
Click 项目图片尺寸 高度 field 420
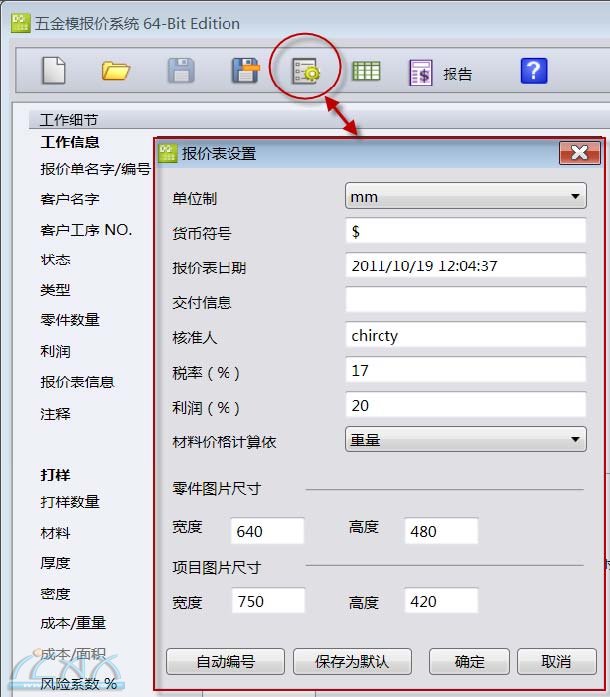tap(441, 601)
